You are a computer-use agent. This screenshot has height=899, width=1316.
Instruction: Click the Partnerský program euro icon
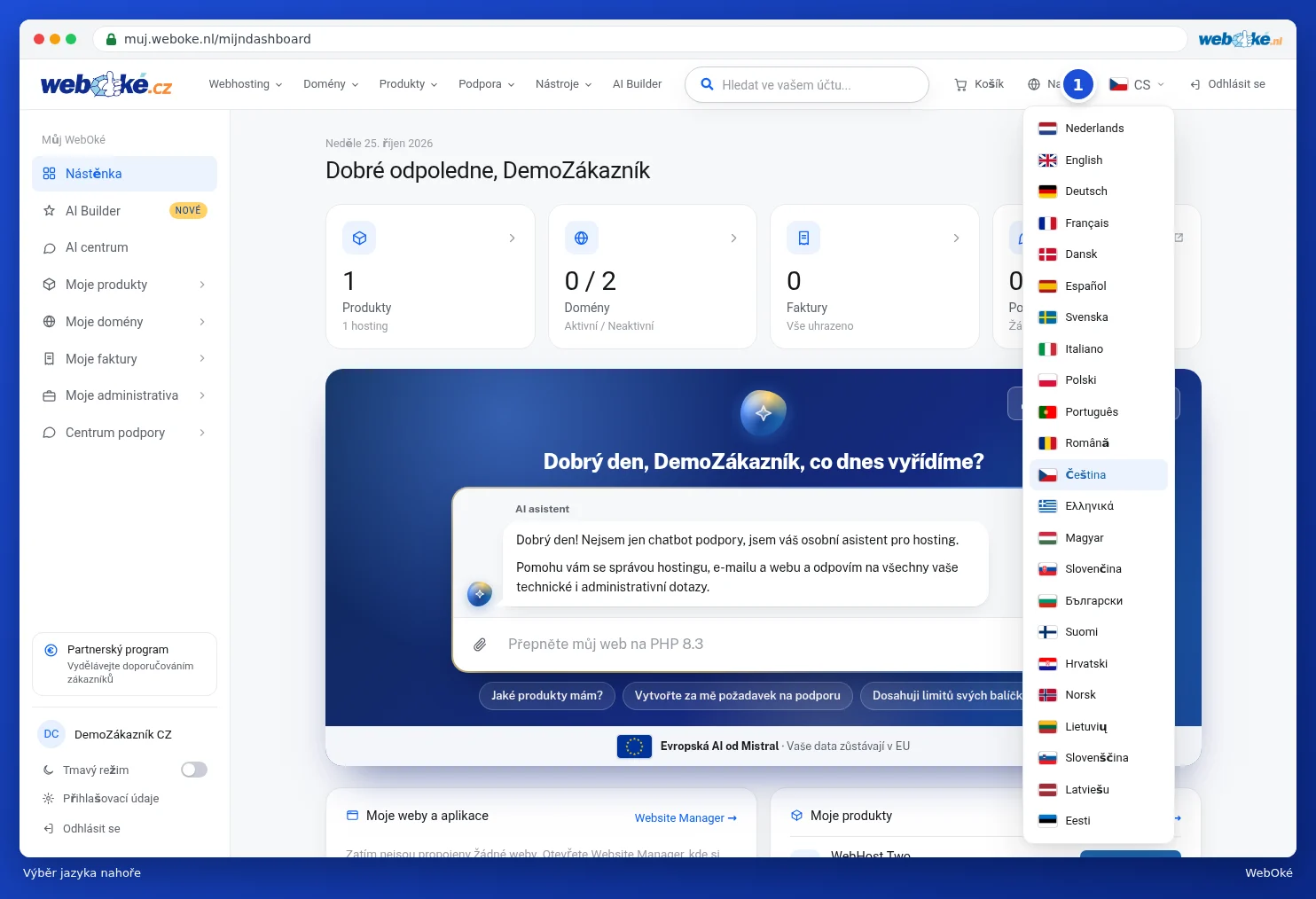[51, 650]
